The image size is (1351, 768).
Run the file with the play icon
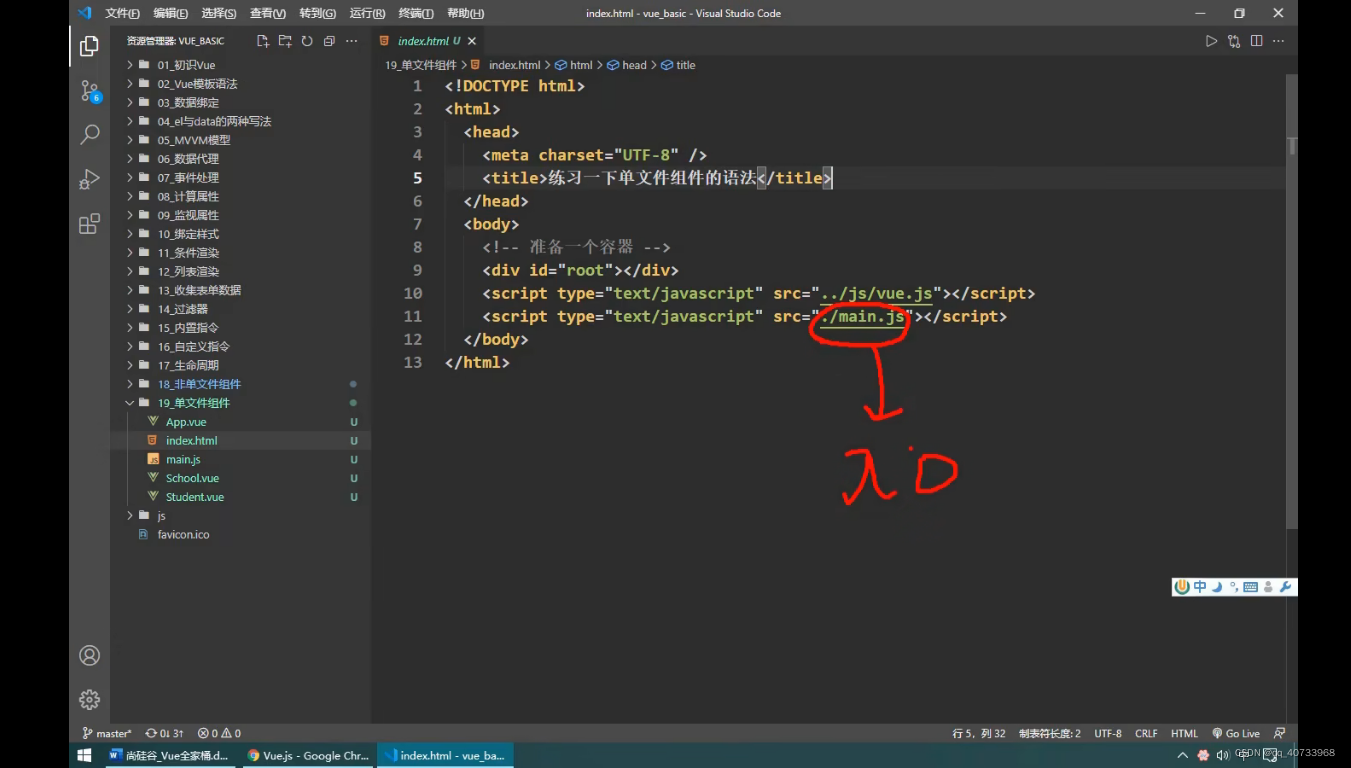point(1211,41)
